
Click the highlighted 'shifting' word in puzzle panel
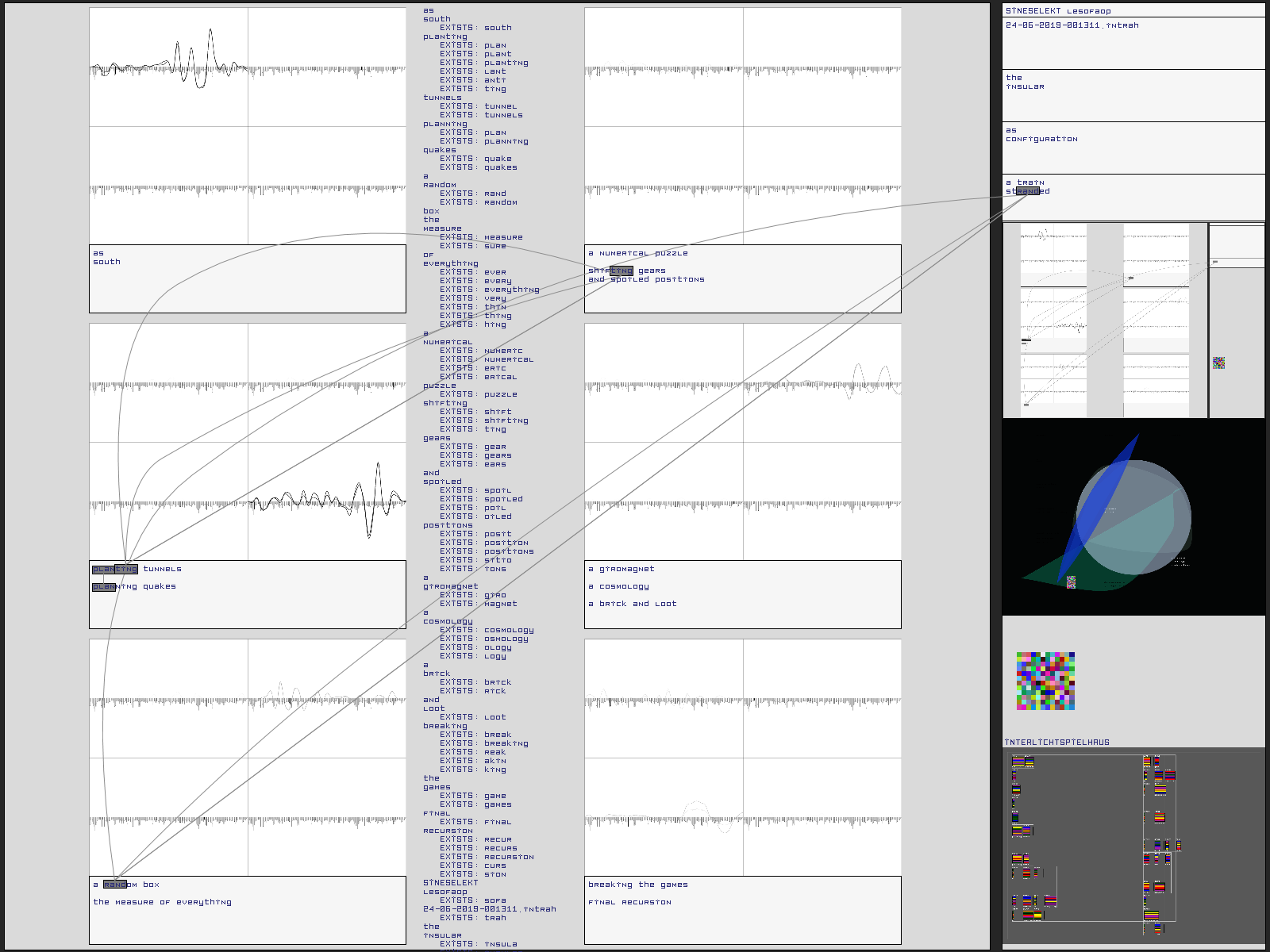pos(621,271)
